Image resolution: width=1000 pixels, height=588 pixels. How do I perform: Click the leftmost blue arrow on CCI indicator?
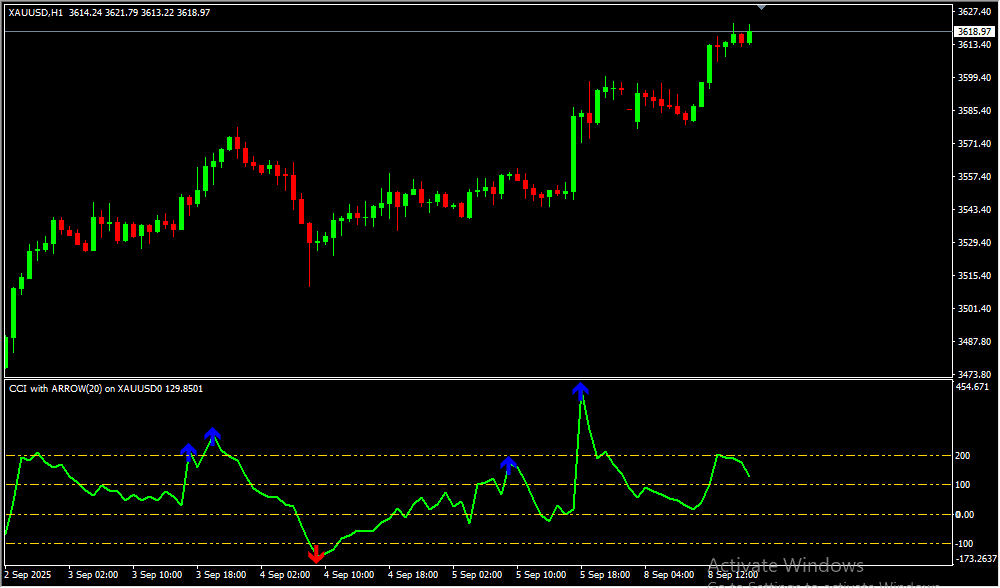coord(189,451)
